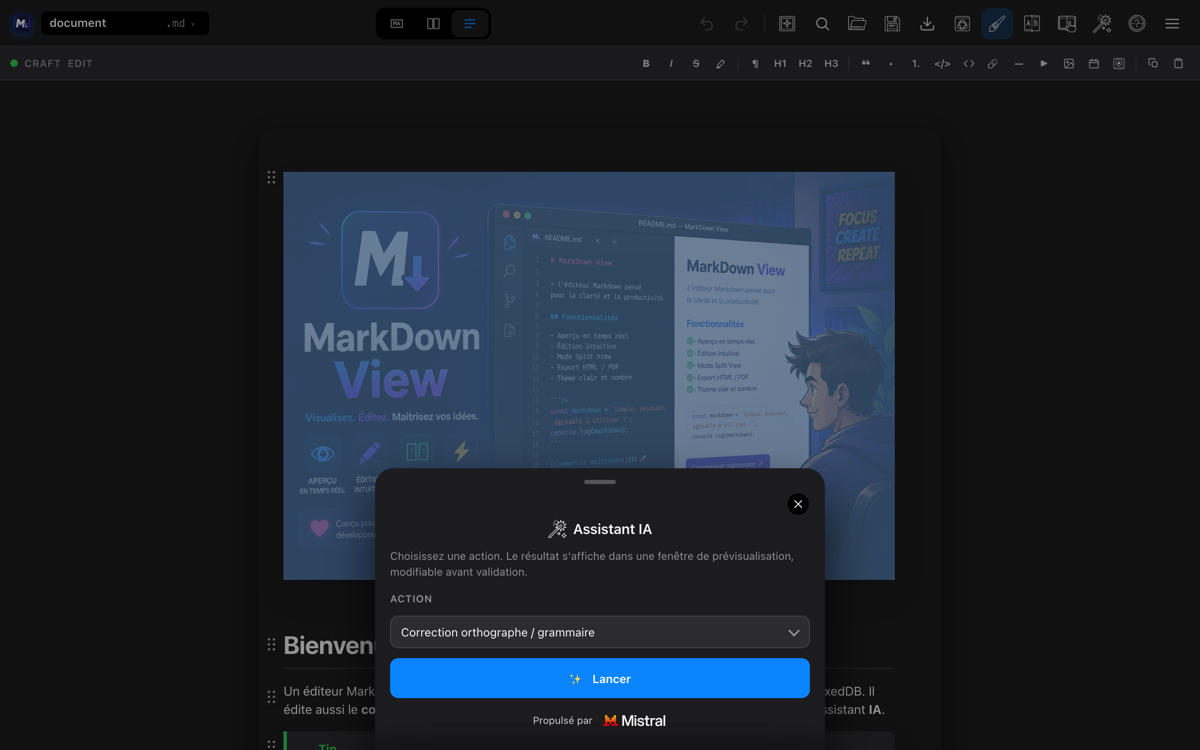Click drag handle beside 'Un éditeur Mark' paragraph
Viewport: 1200px width, 750px height.
[271, 696]
